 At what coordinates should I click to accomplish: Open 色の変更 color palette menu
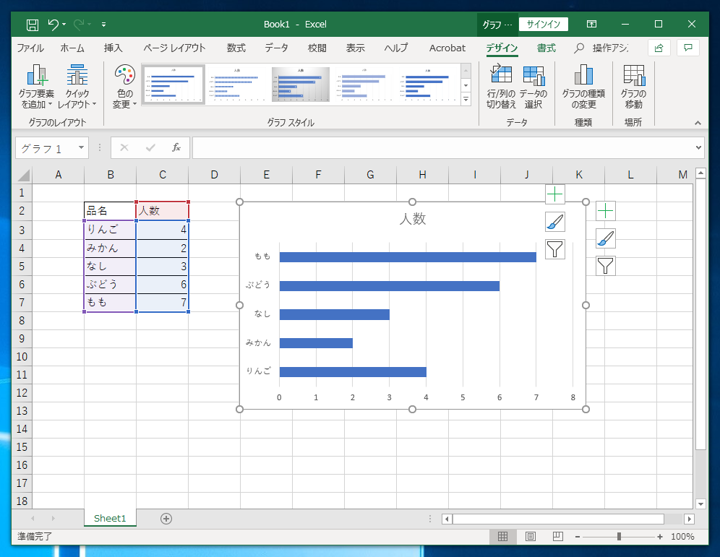124,86
